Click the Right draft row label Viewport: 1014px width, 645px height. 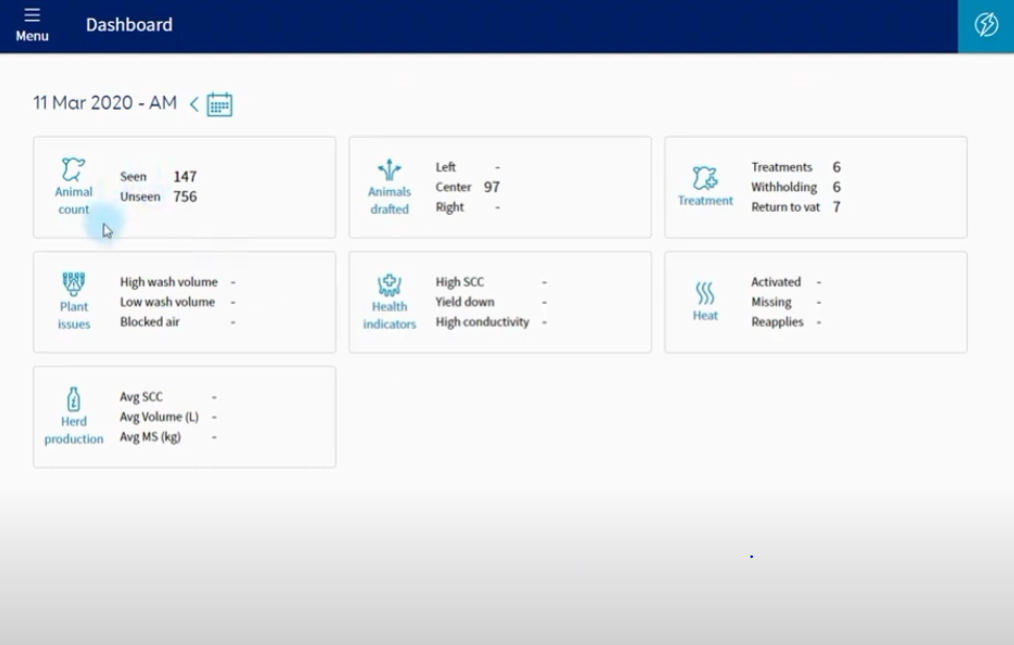[449, 207]
